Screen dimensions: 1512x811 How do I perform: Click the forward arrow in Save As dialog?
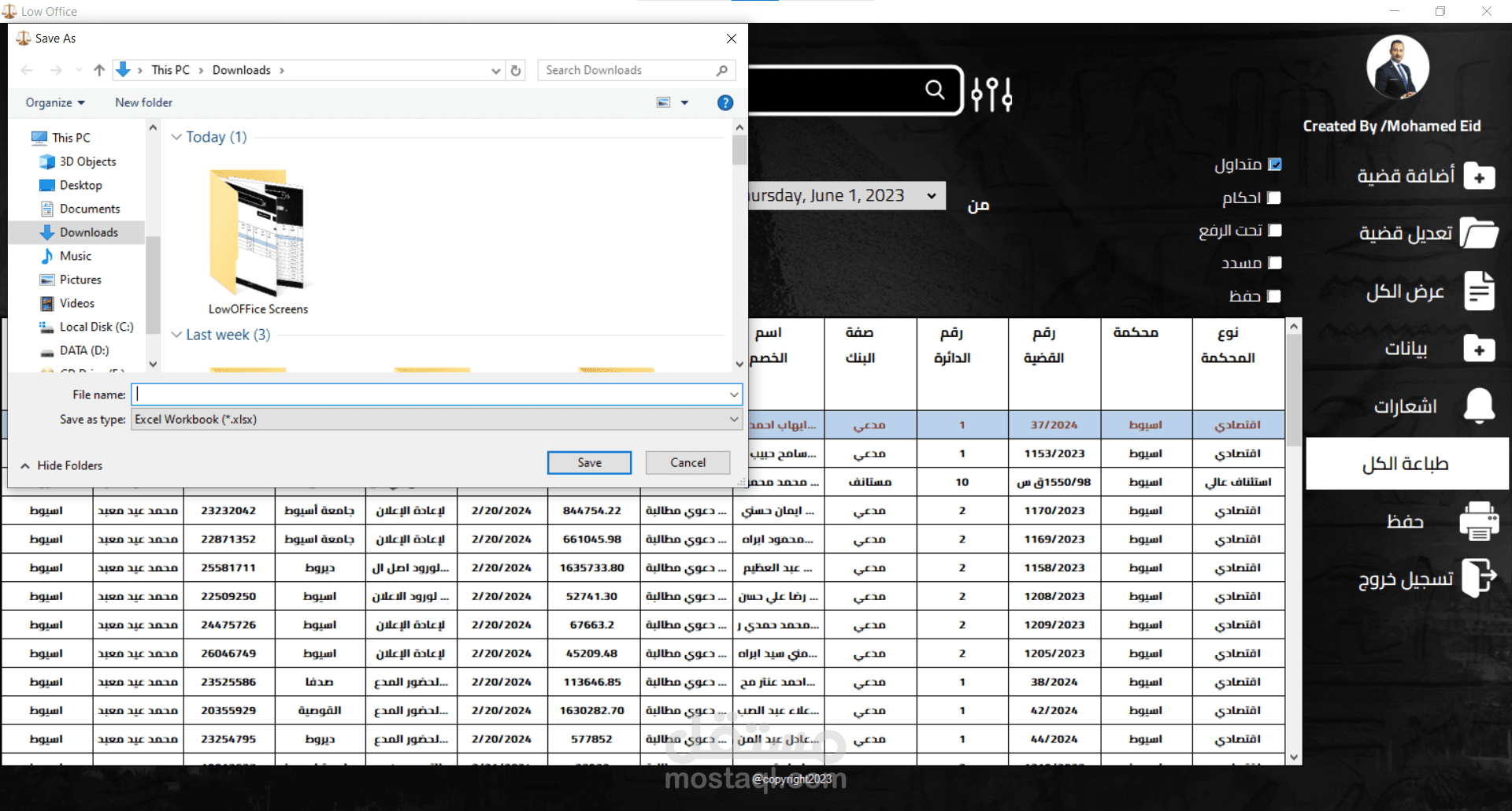(56, 70)
